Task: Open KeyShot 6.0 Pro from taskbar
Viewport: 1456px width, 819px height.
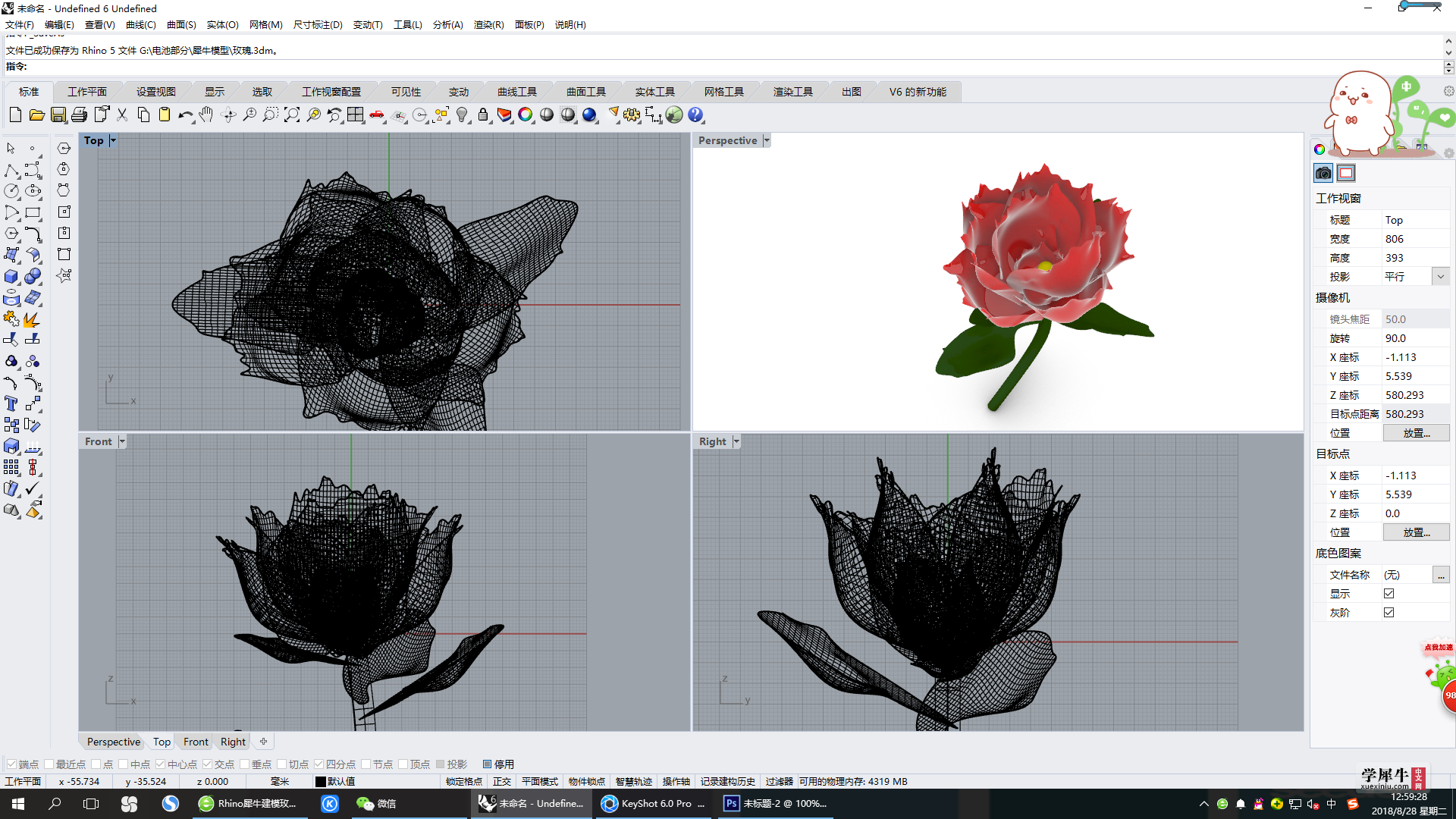Action: 653,804
